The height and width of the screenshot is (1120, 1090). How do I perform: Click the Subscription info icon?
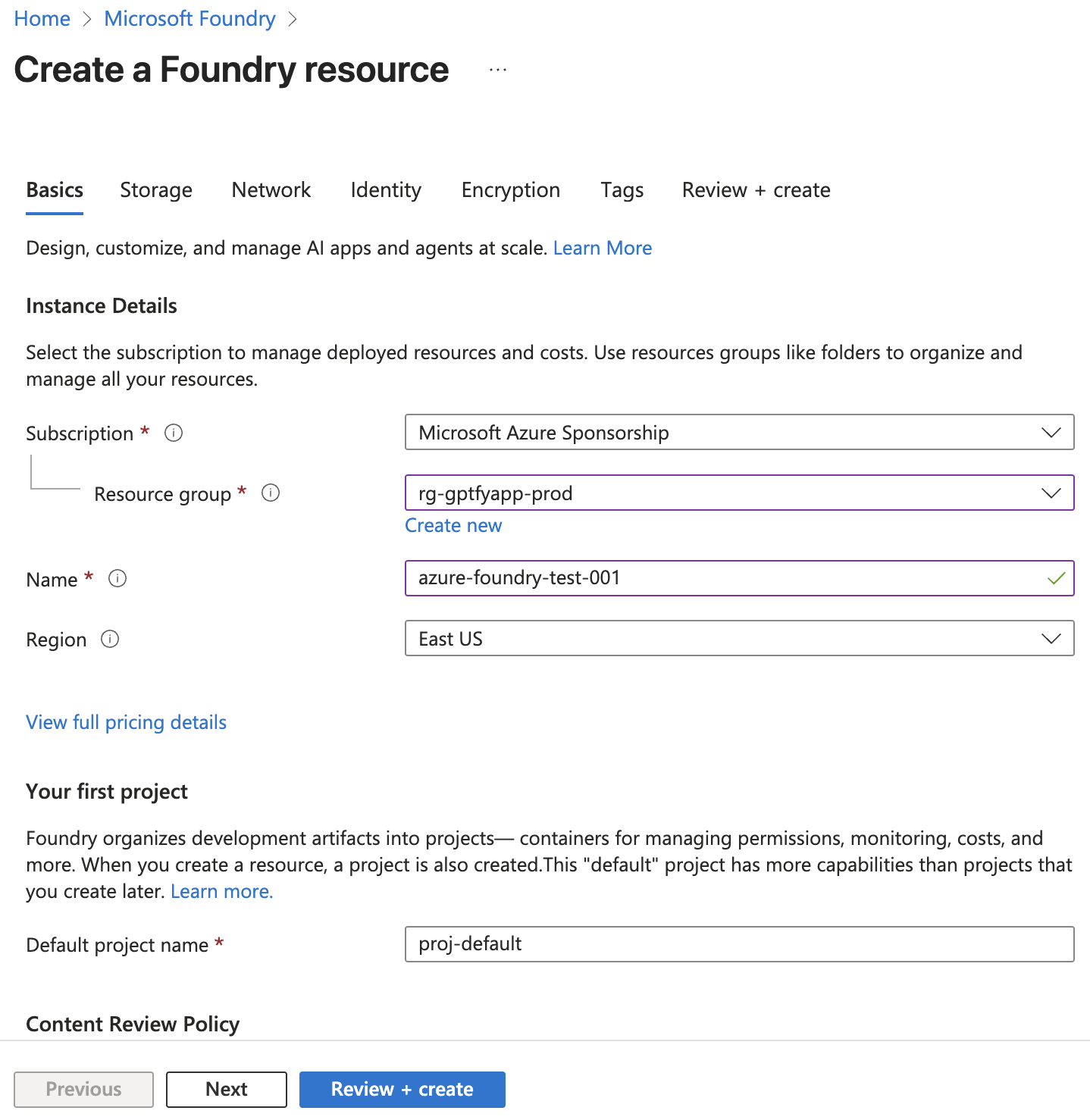174,433
